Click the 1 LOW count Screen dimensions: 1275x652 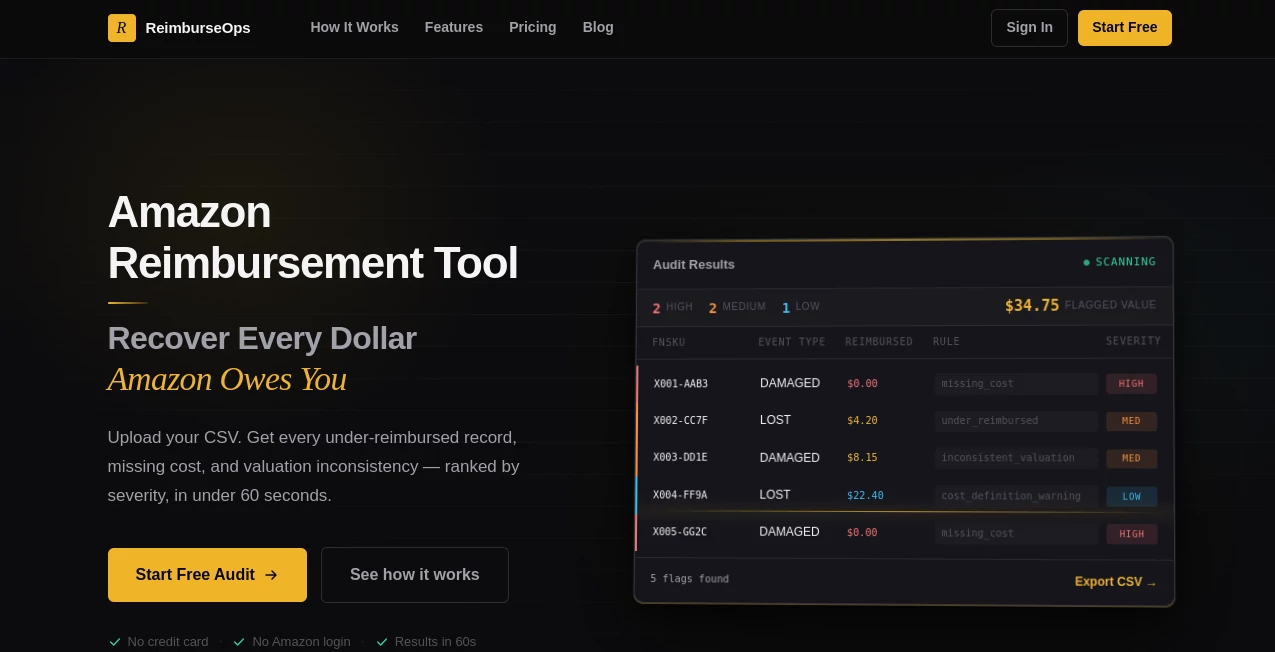coord(800,307)
